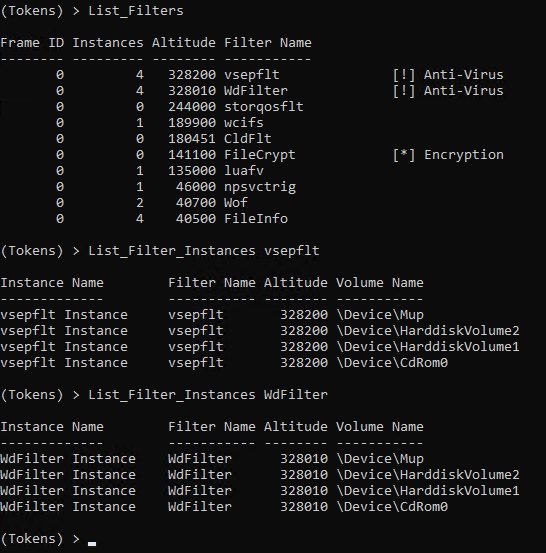Select the FileInfo filter entry
Image resolution: width=546 pixels, height=553 pixels.
coord(256,219)
